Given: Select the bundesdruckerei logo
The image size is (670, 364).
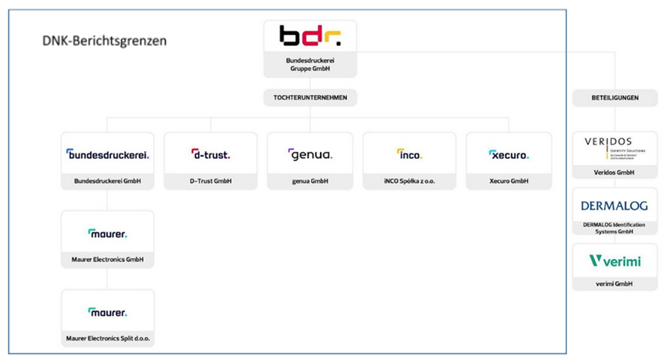Looking at the screenshot, I should (108, 154).
